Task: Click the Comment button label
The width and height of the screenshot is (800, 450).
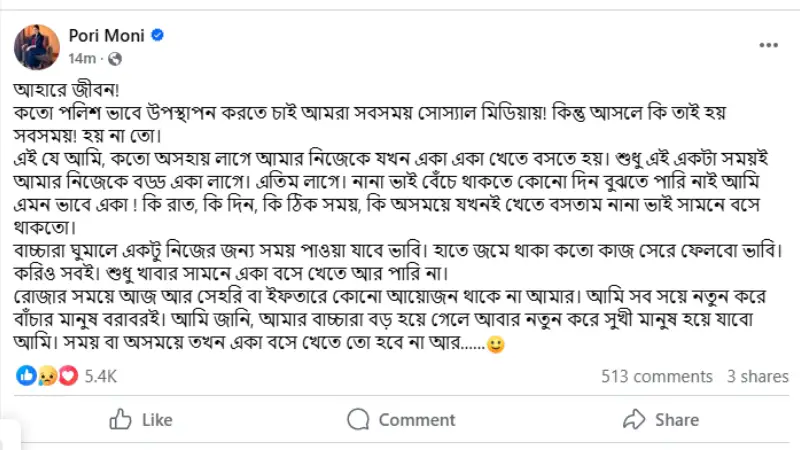Action: (x=417, y=420)
